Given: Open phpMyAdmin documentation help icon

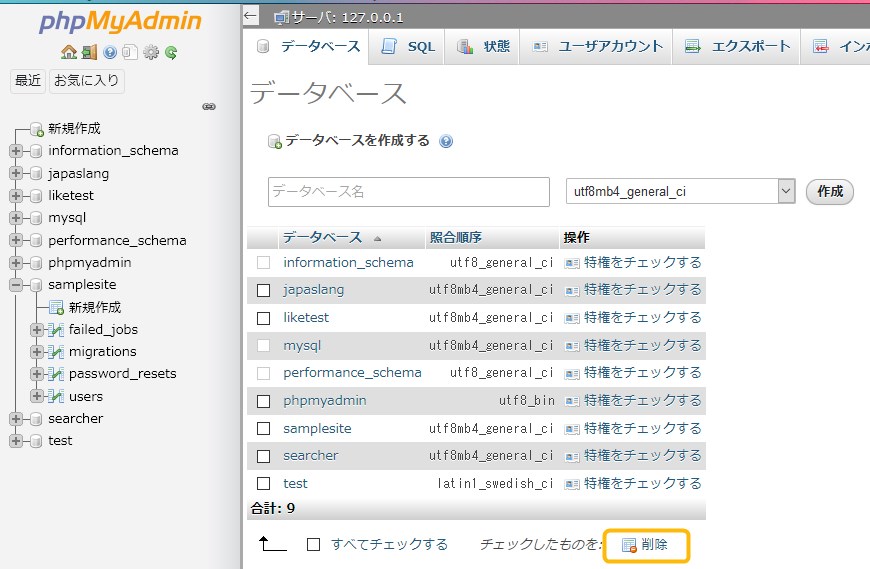Looking at the screenshot, I should tap(110, 52).
